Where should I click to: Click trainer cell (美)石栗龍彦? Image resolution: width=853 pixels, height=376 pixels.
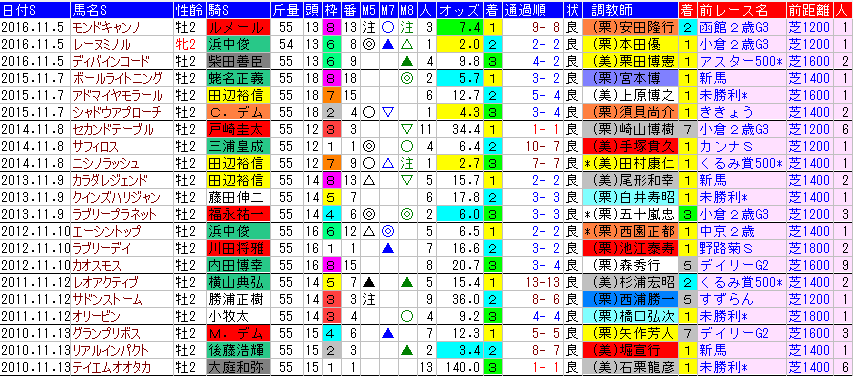[x=630, y=368]
